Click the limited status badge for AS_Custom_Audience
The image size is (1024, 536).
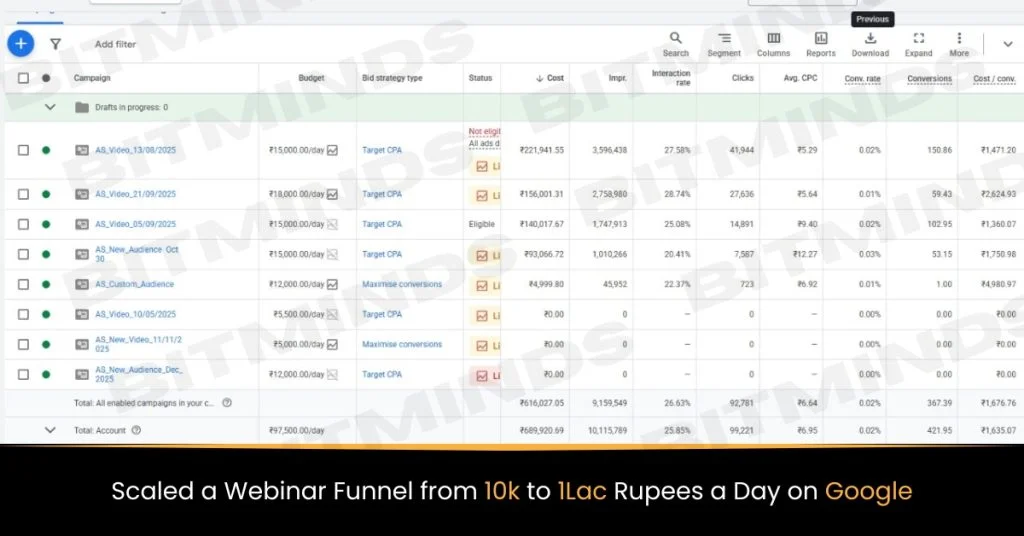pyautogui.click(x=485, y=285)
